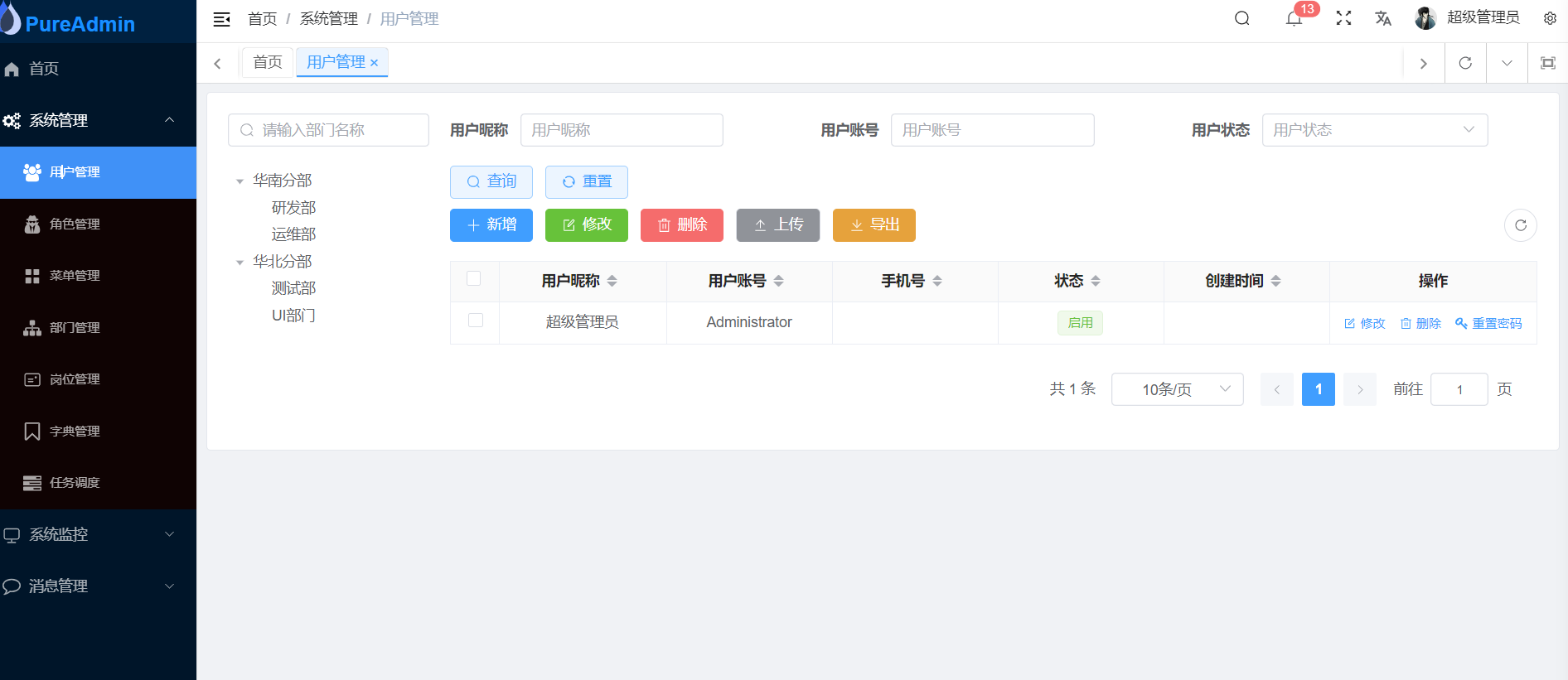Select all rows with the header checkbox
Viewport: 1568px width, 680px height.
click(474, 278)
